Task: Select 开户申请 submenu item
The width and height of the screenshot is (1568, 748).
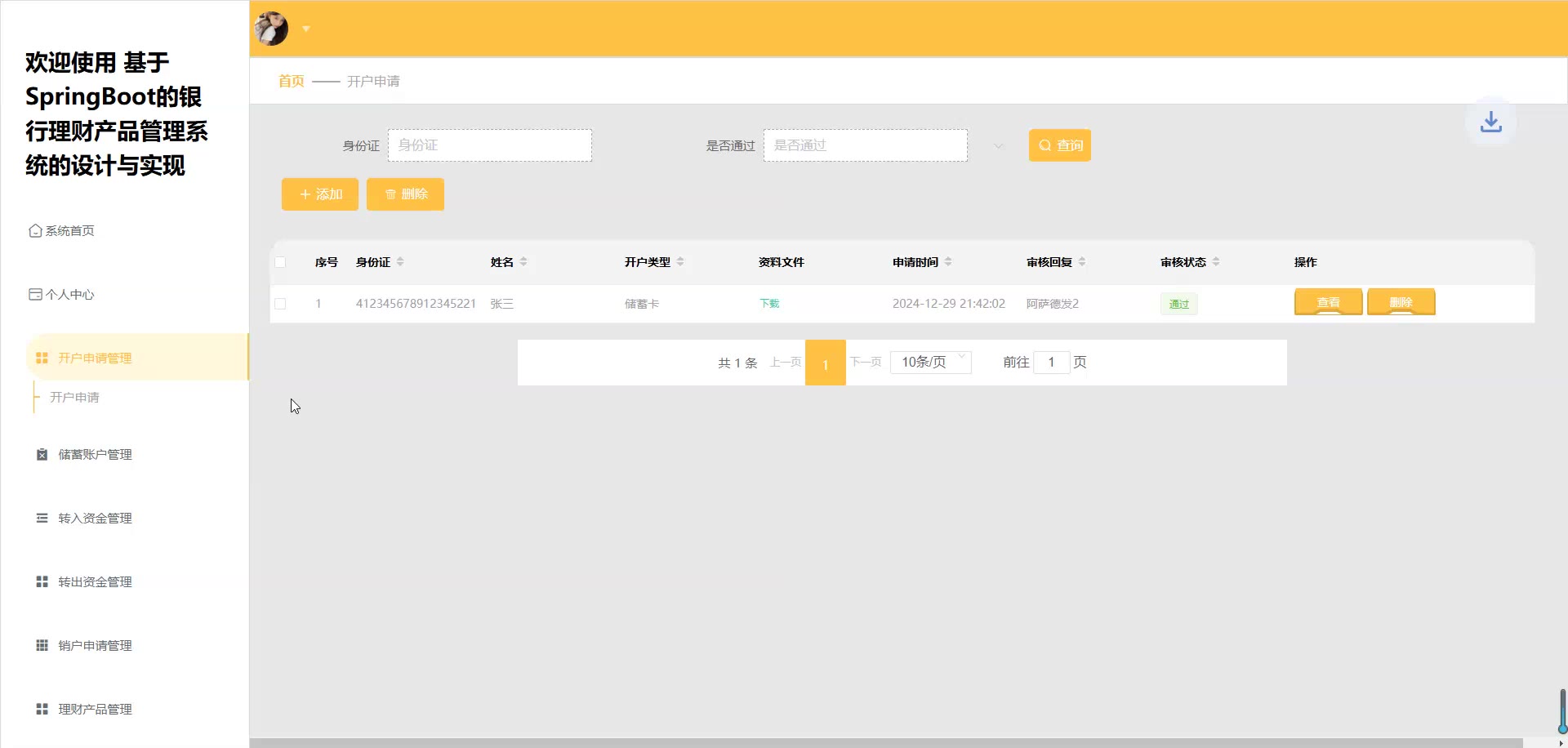Action: click(74, 398)
